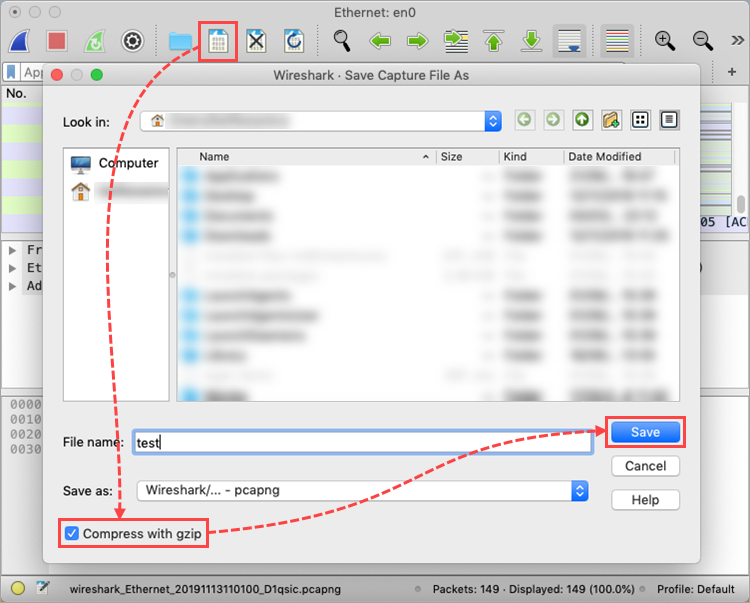Zoom out main window text

[703, 41]
